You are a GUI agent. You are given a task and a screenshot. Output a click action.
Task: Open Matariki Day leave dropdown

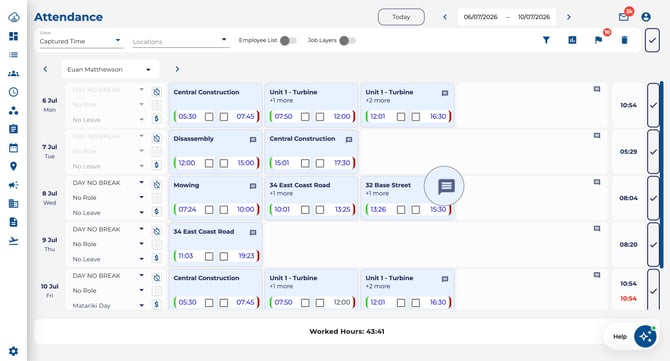(108, 305)
